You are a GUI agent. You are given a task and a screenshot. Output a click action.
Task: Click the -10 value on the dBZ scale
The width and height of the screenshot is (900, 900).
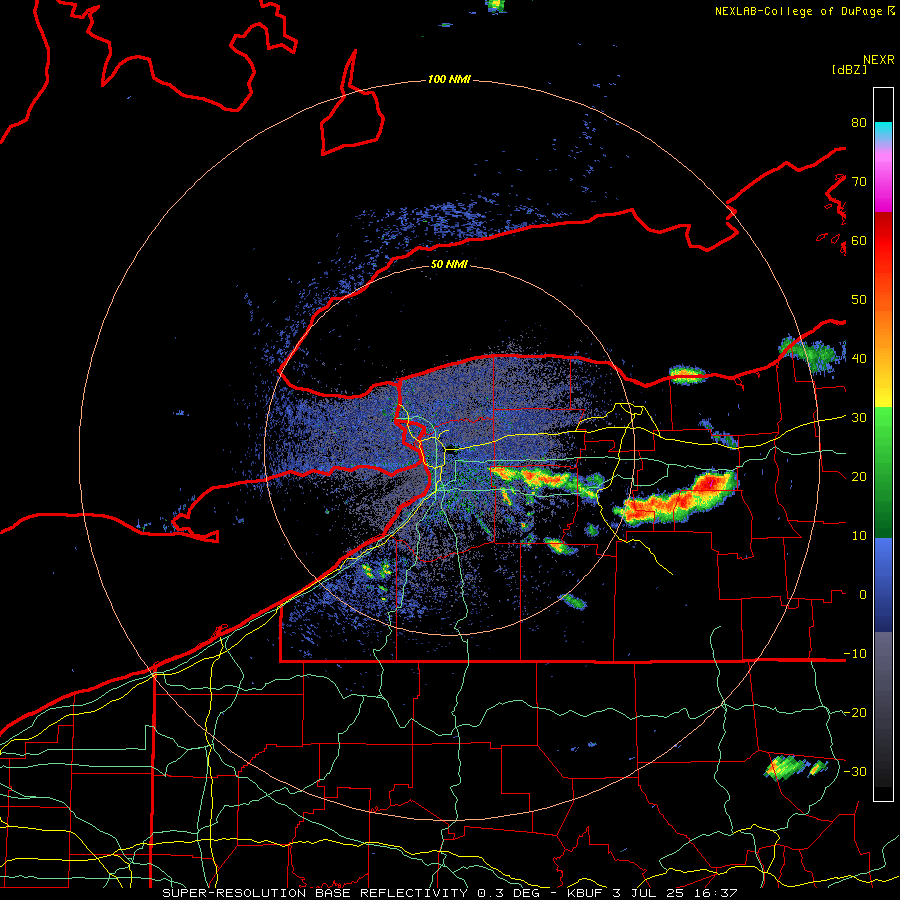[855, 653]
